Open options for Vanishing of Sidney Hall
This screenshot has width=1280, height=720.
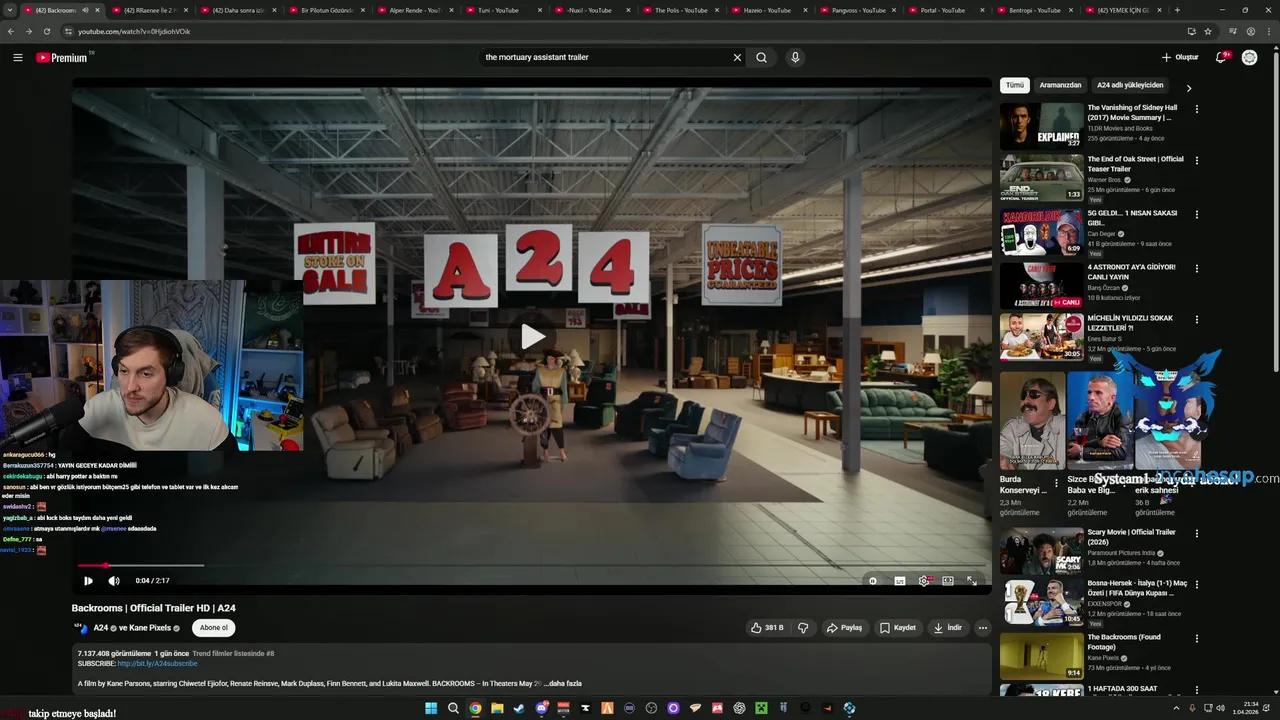click(x=1196, y=109)
